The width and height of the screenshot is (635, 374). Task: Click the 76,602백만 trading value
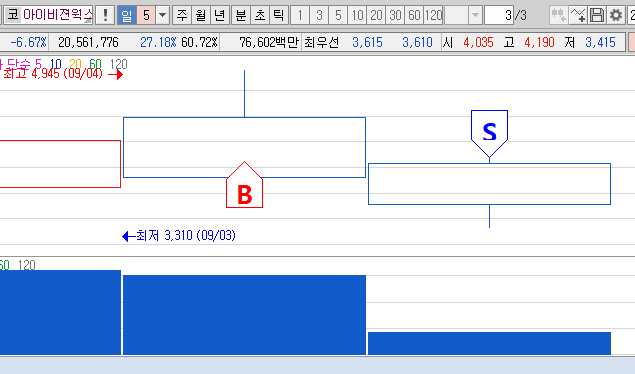point(269,42)
